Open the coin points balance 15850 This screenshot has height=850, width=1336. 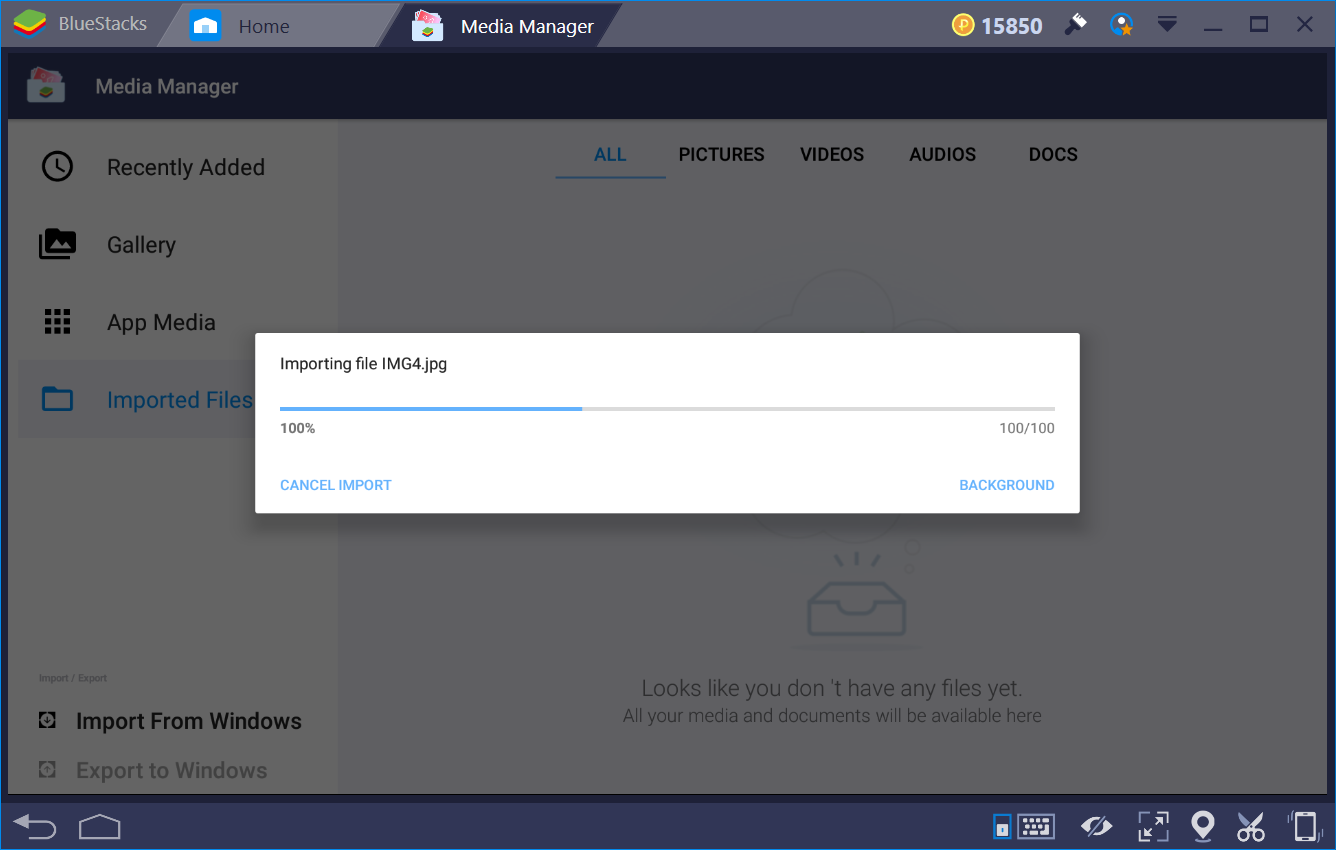click(996, 26)
